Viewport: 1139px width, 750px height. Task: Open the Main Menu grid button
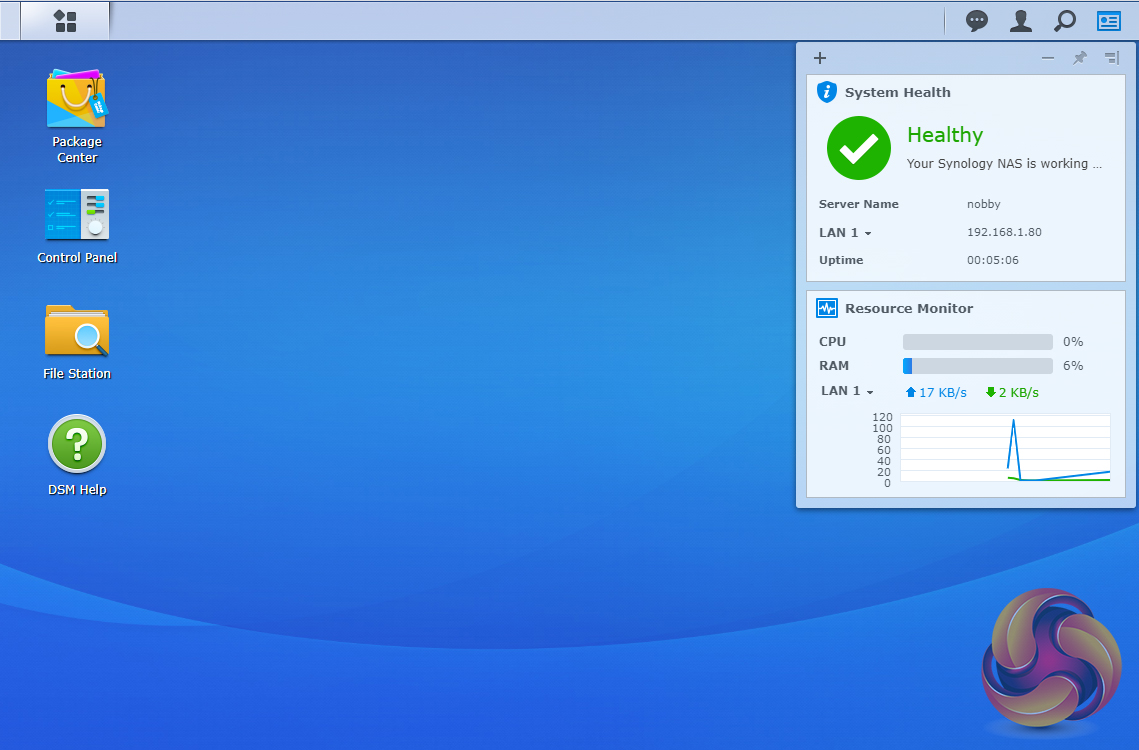pyautogui.click(x=65, y=21)
